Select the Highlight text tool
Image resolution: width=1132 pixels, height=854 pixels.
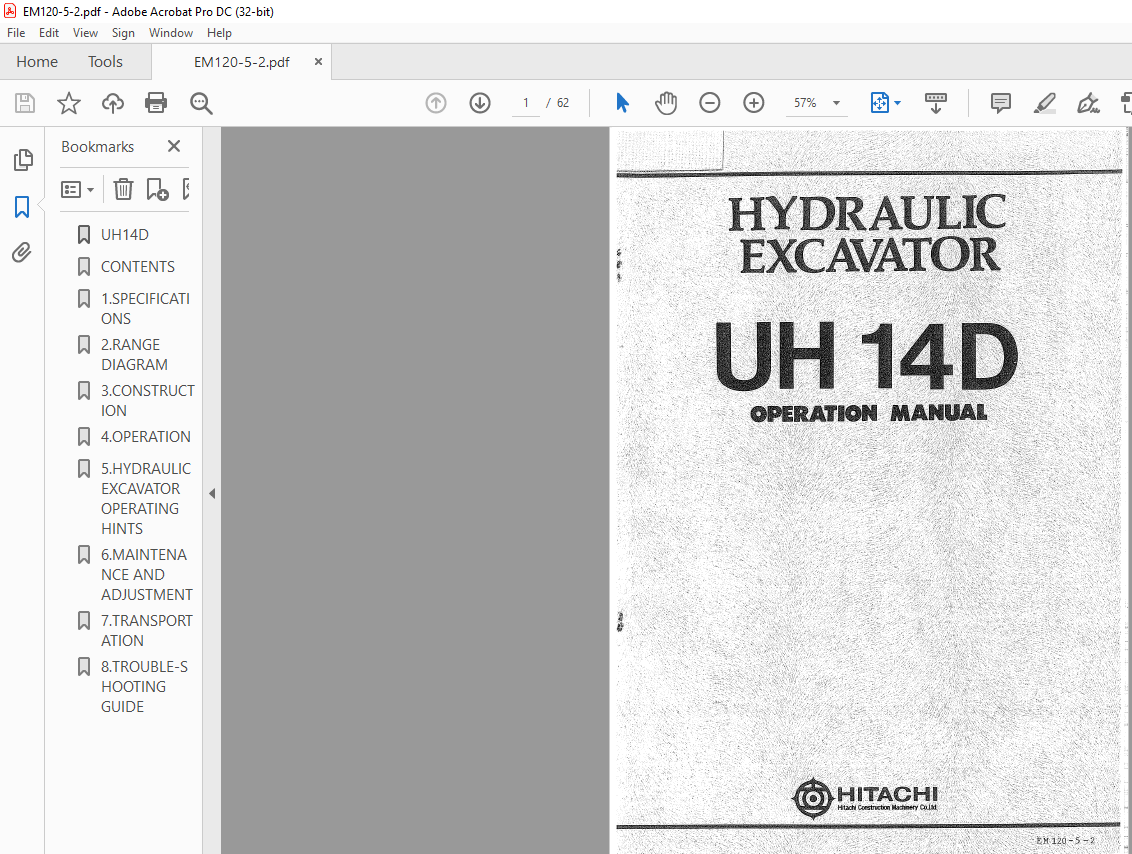(1045, 103)
